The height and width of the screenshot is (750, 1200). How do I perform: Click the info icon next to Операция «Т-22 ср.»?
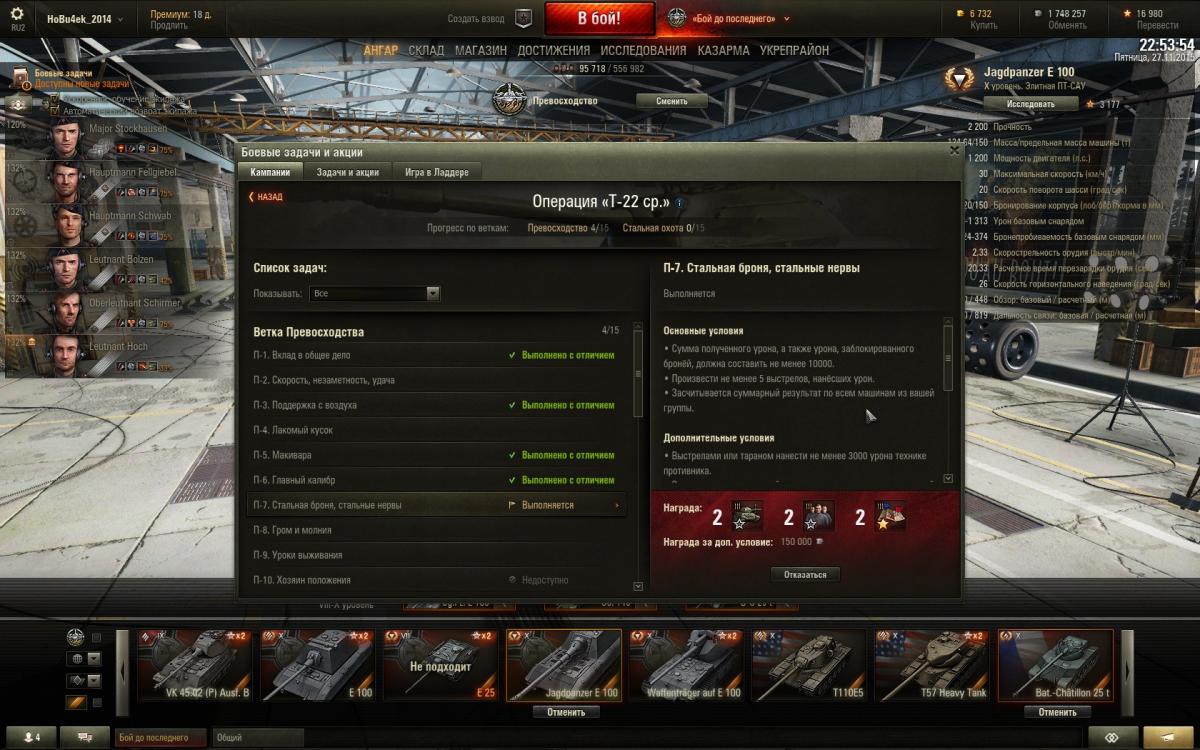(680, 202)
